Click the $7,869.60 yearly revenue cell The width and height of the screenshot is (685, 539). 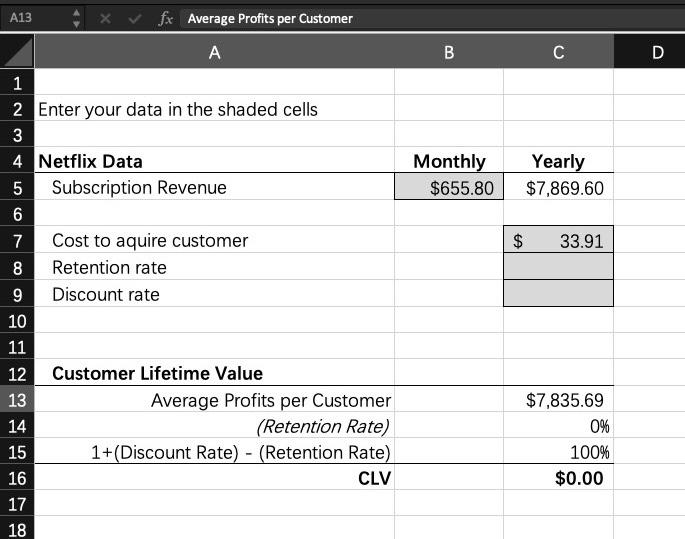coord(558,187)
